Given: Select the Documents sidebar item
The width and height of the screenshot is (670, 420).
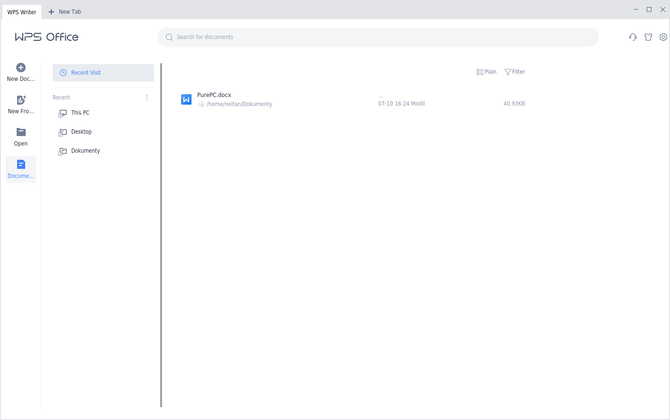Looking at the screenshot, I should pyautogui.click(x=21, y=169).
